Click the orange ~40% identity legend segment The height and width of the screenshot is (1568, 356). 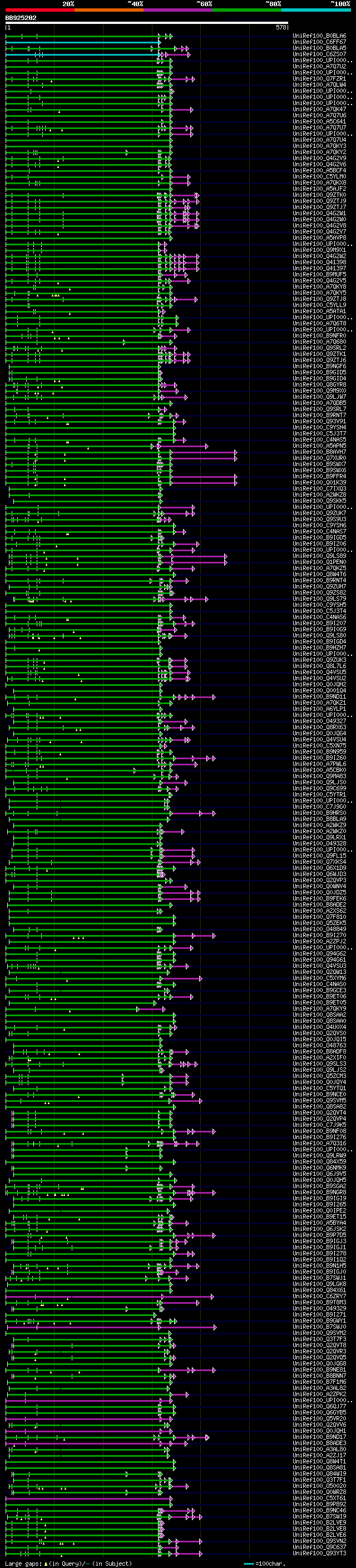(x=109, y=10)
